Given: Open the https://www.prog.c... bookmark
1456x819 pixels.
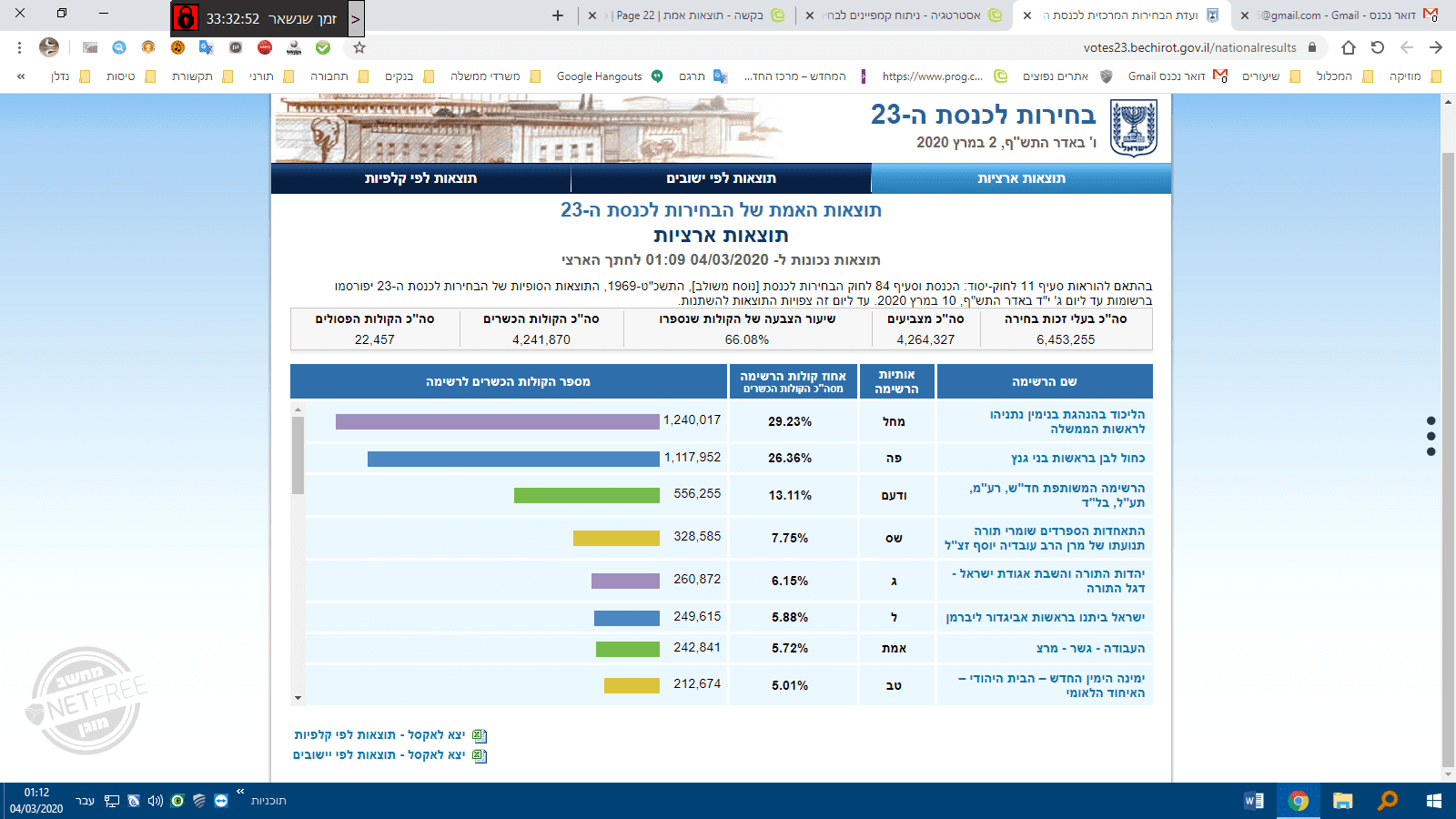Looking at the screenshot, I should (945, 76).
